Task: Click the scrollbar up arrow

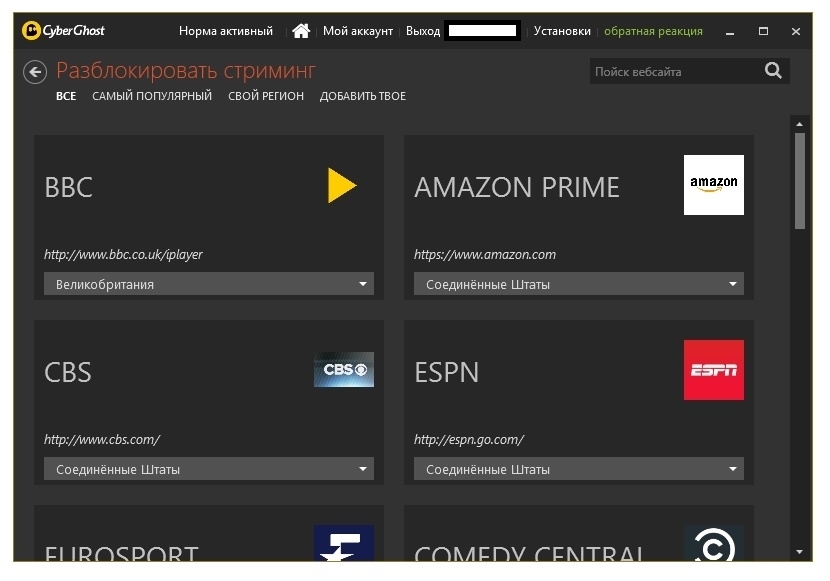Action: pyautogui.click(x=799, y=124)
